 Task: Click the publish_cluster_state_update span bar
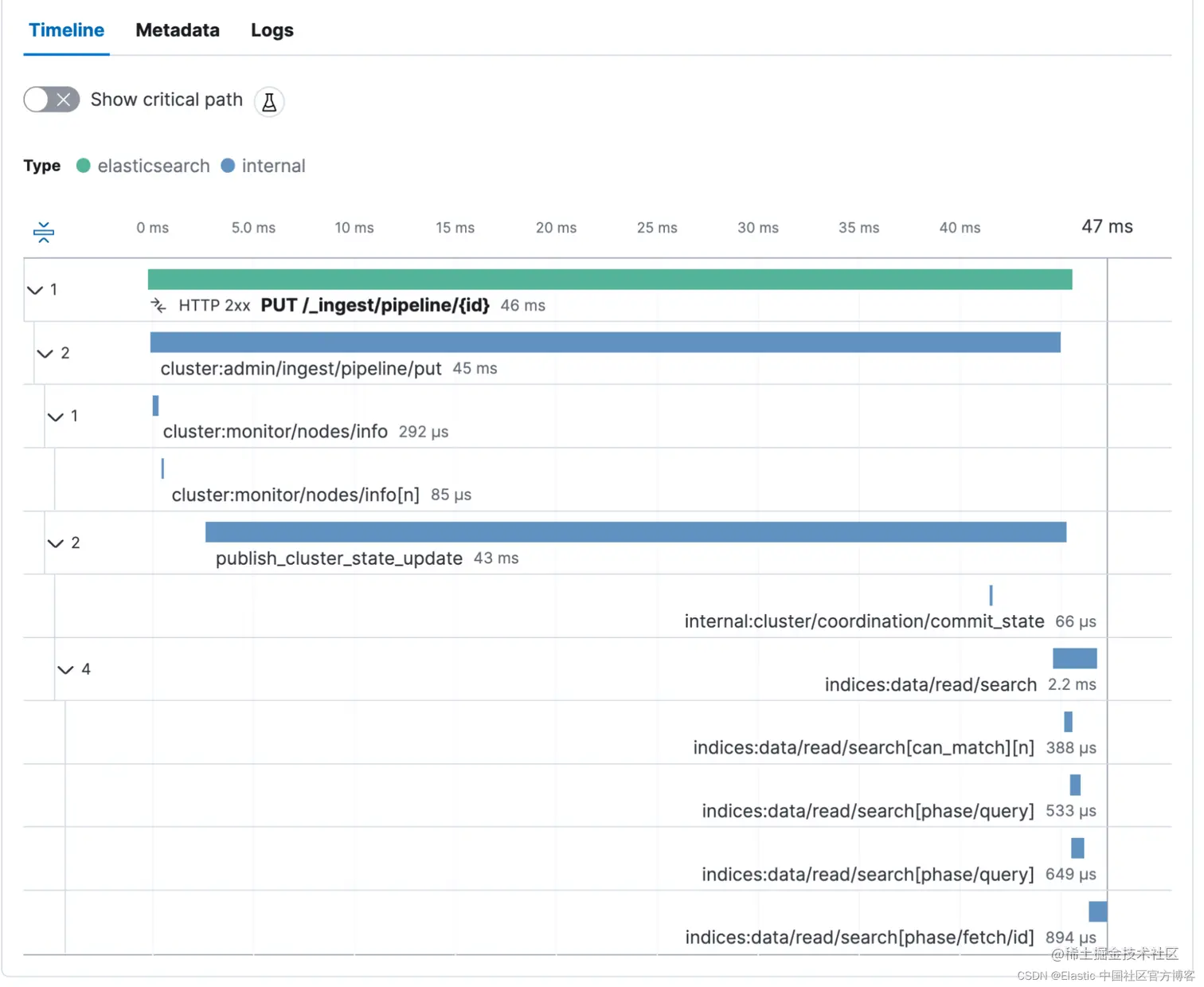point(635,532)
